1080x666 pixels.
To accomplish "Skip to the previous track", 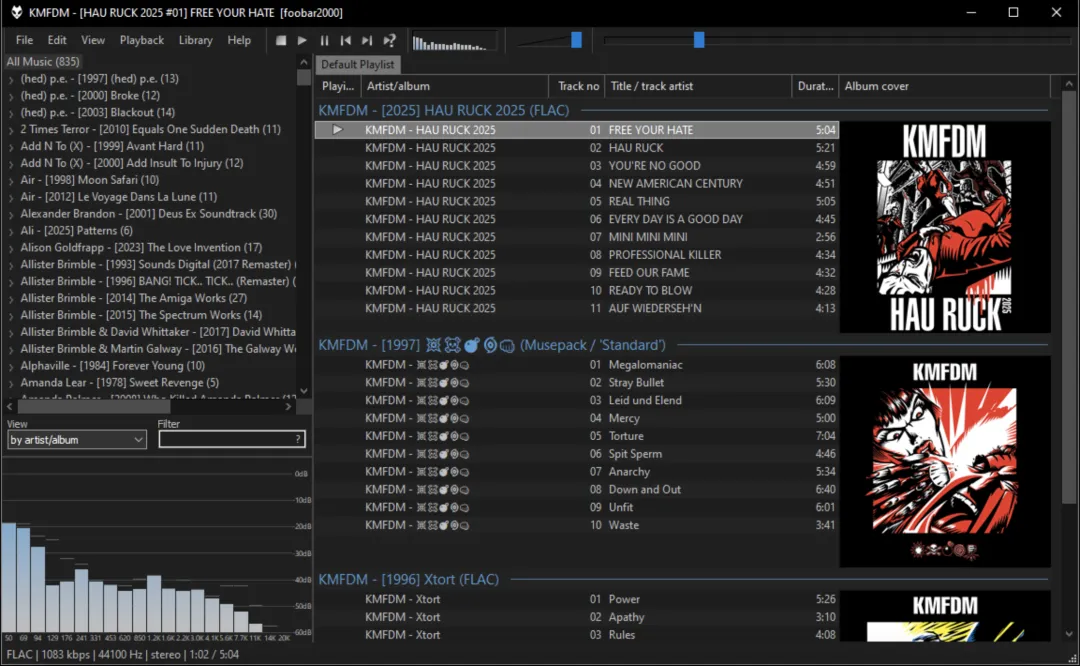I will click(346, 40).
